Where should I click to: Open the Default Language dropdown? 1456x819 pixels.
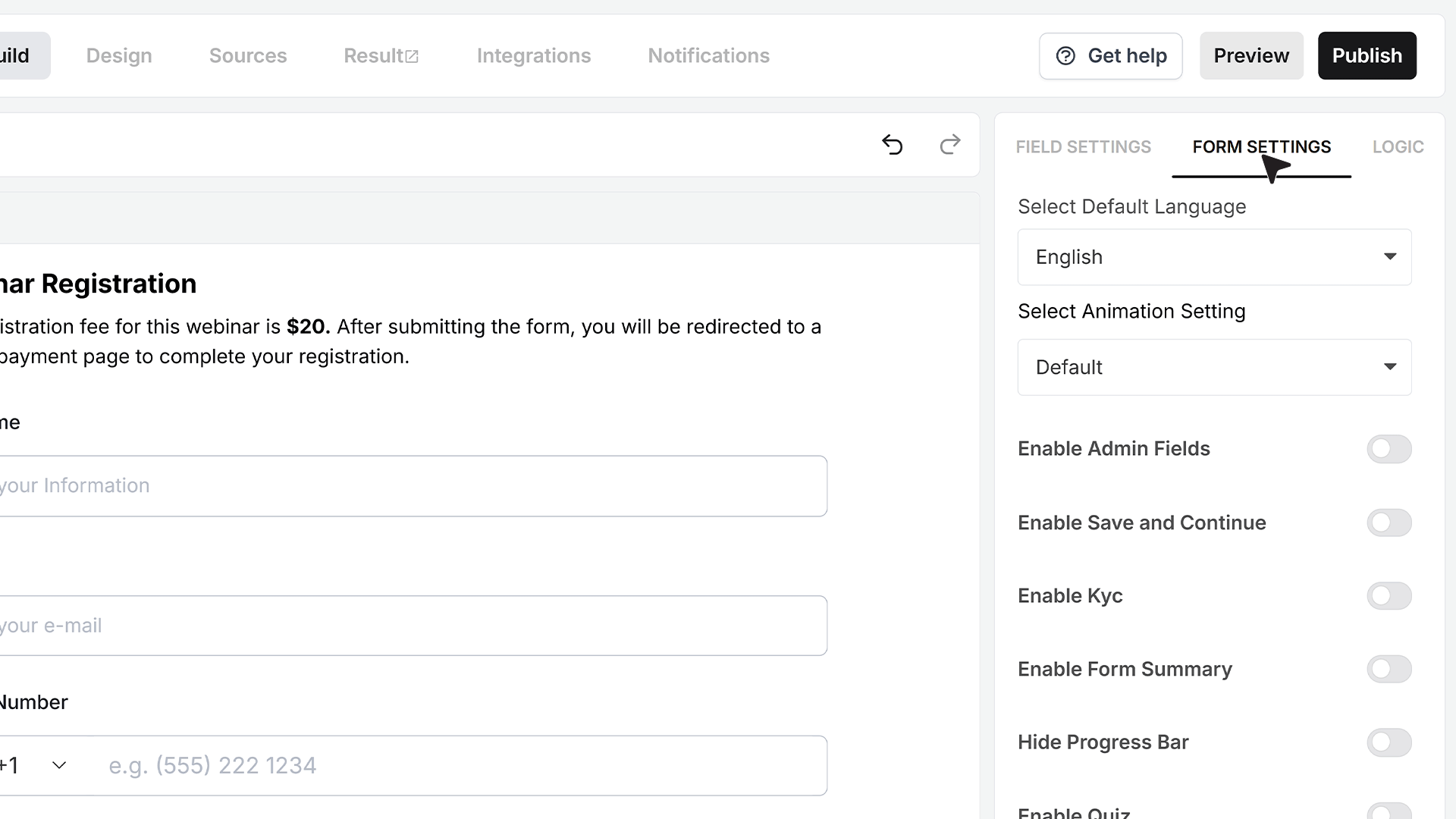1214,257
